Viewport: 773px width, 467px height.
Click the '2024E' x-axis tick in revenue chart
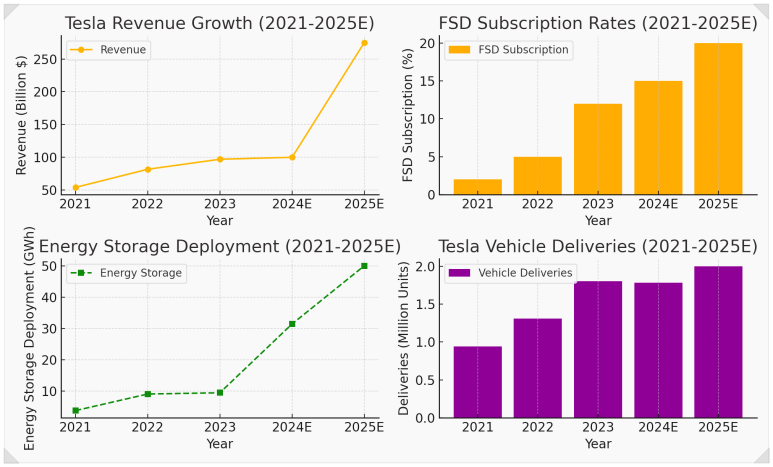[x=292, y=204]
